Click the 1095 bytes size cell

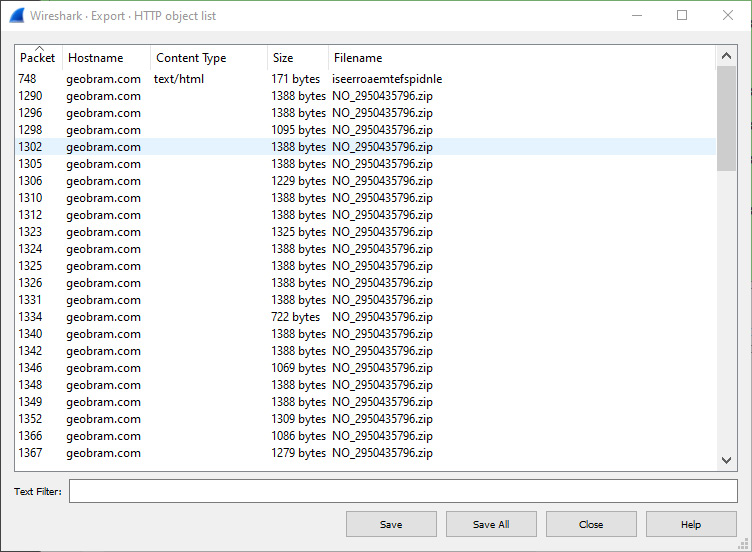point(298,130)
